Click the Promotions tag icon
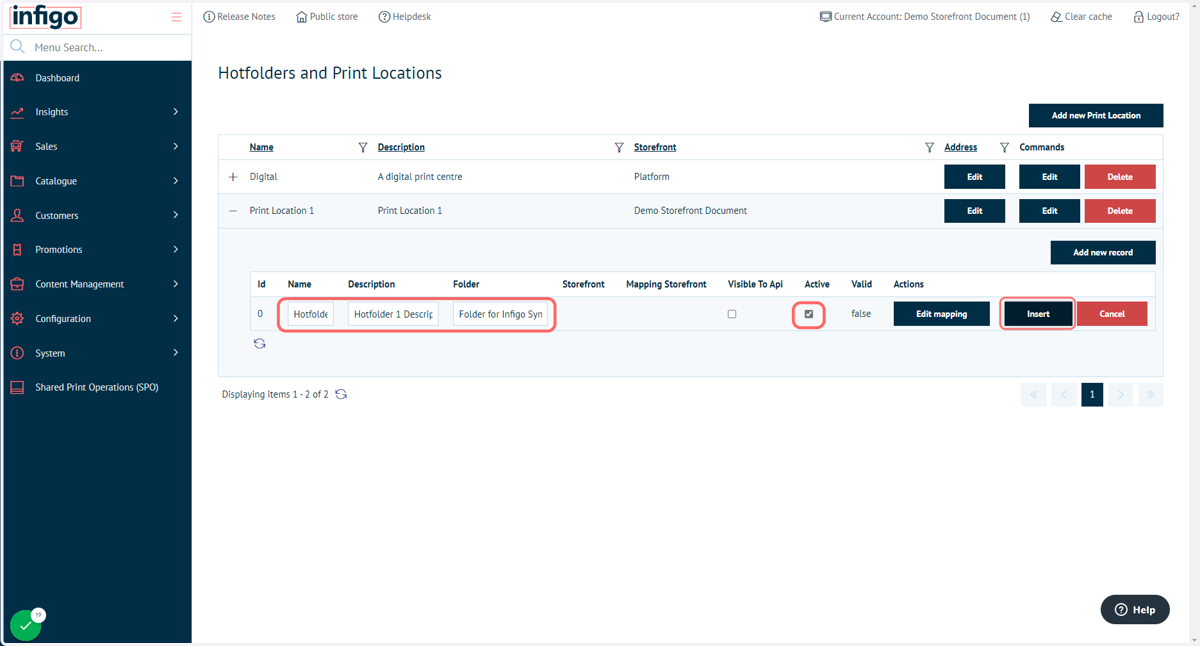1200x646 pixels. pyautogui.click(x=17, y=250)
